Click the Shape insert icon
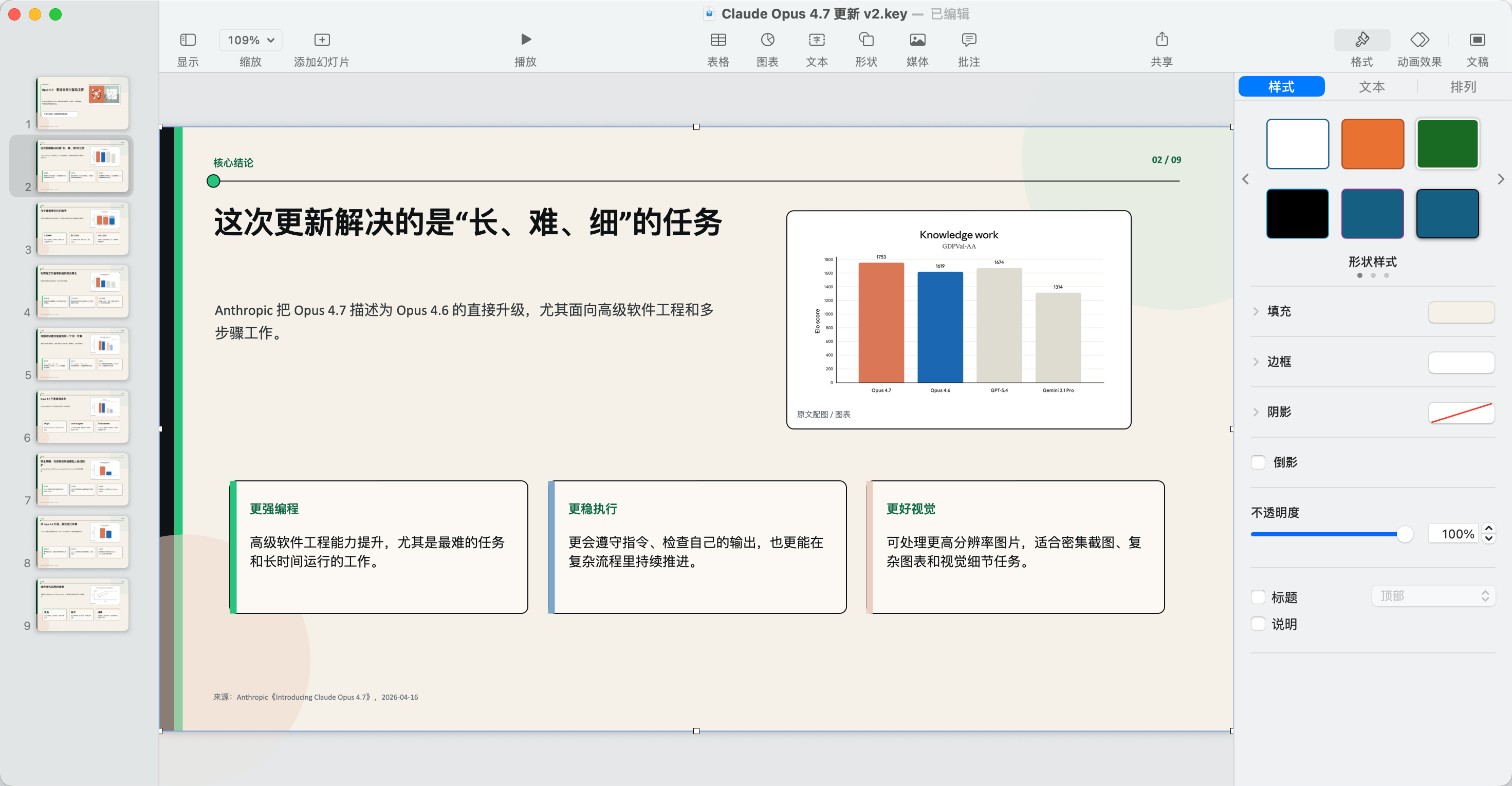Screen dimensions: 1512x786 tap(866, 39)
